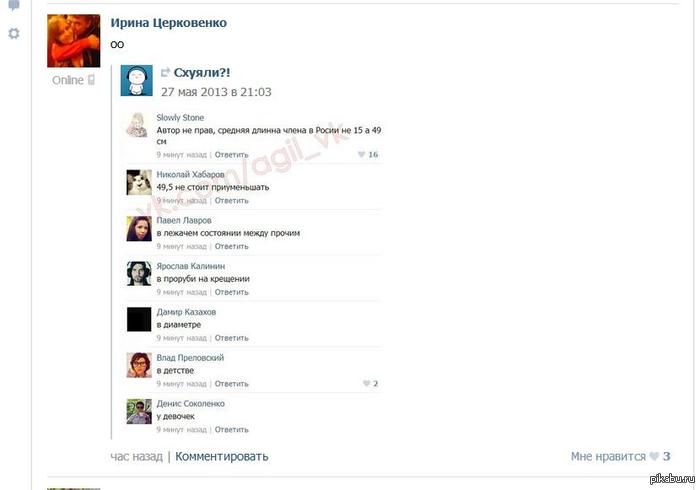Click the mobile phone icon next to Online
700x490 pixels.
tap(91, 80)
